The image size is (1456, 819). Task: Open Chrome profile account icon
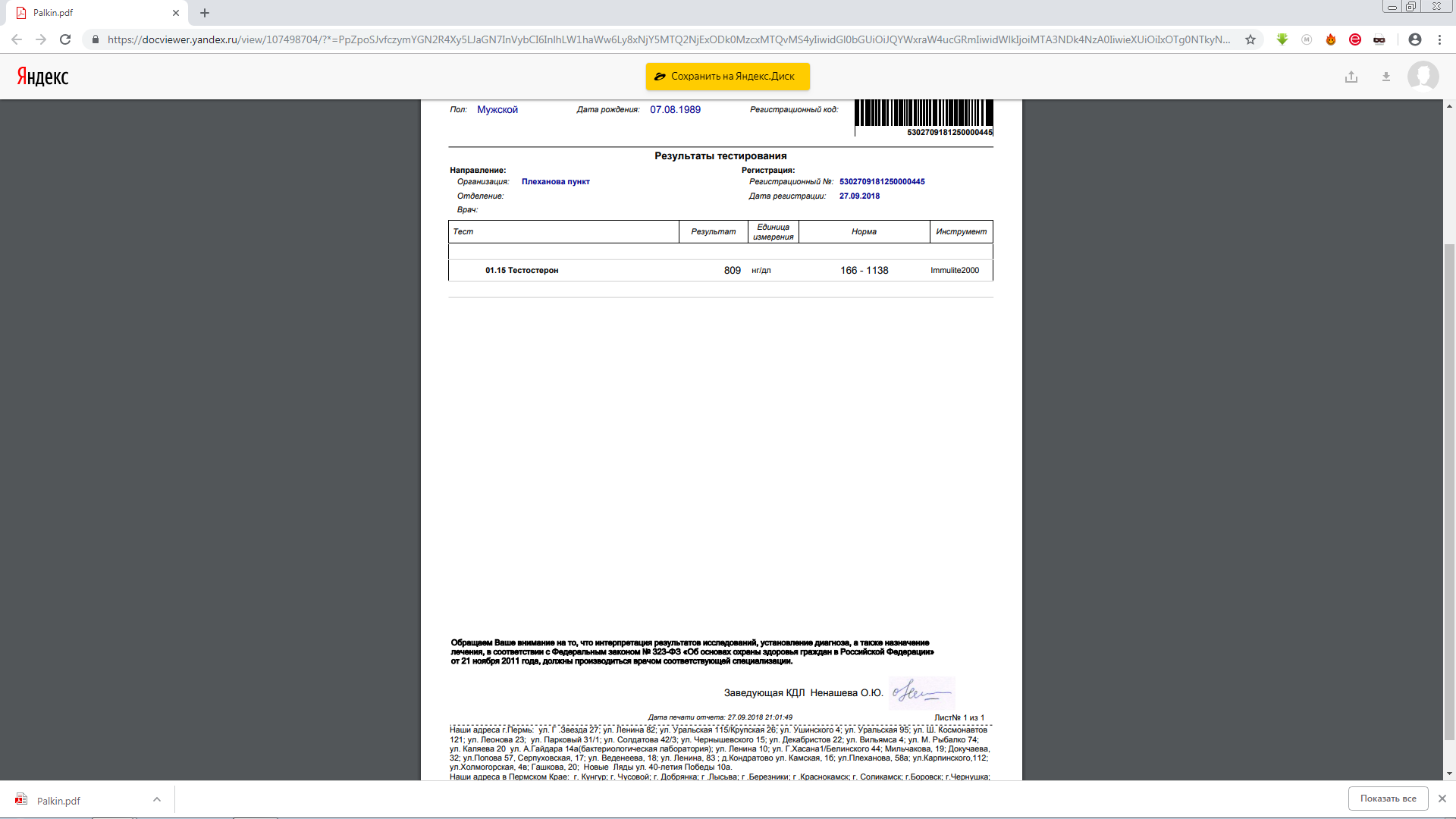[1415, 39]
